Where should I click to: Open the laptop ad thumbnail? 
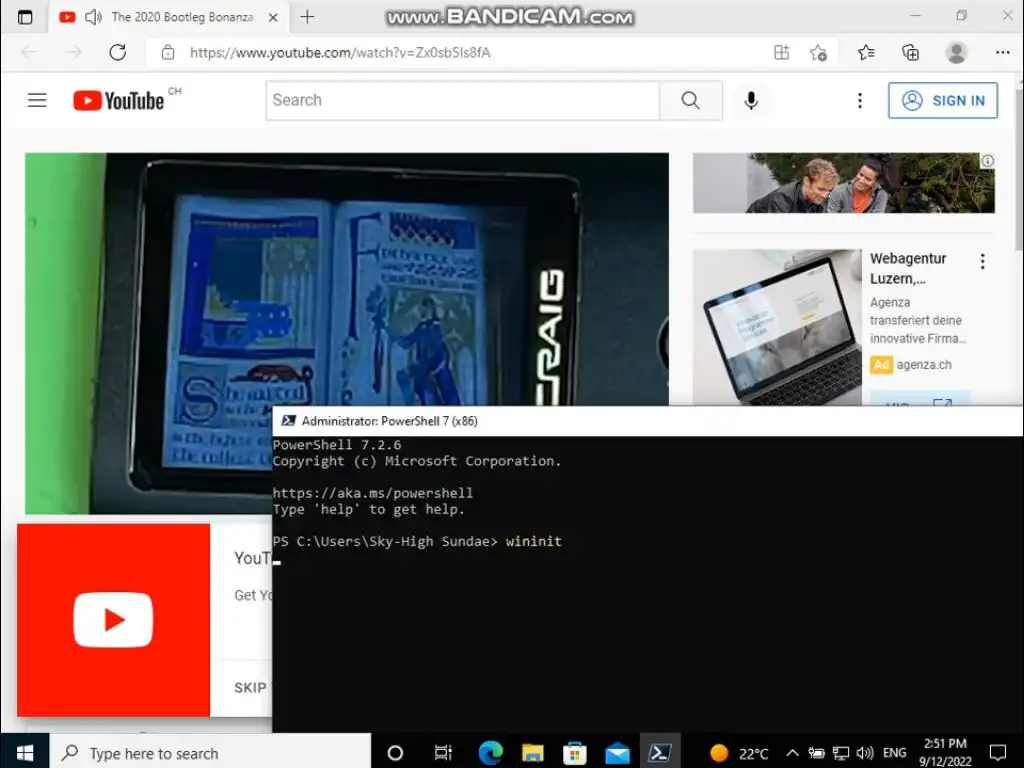[777, 327]
